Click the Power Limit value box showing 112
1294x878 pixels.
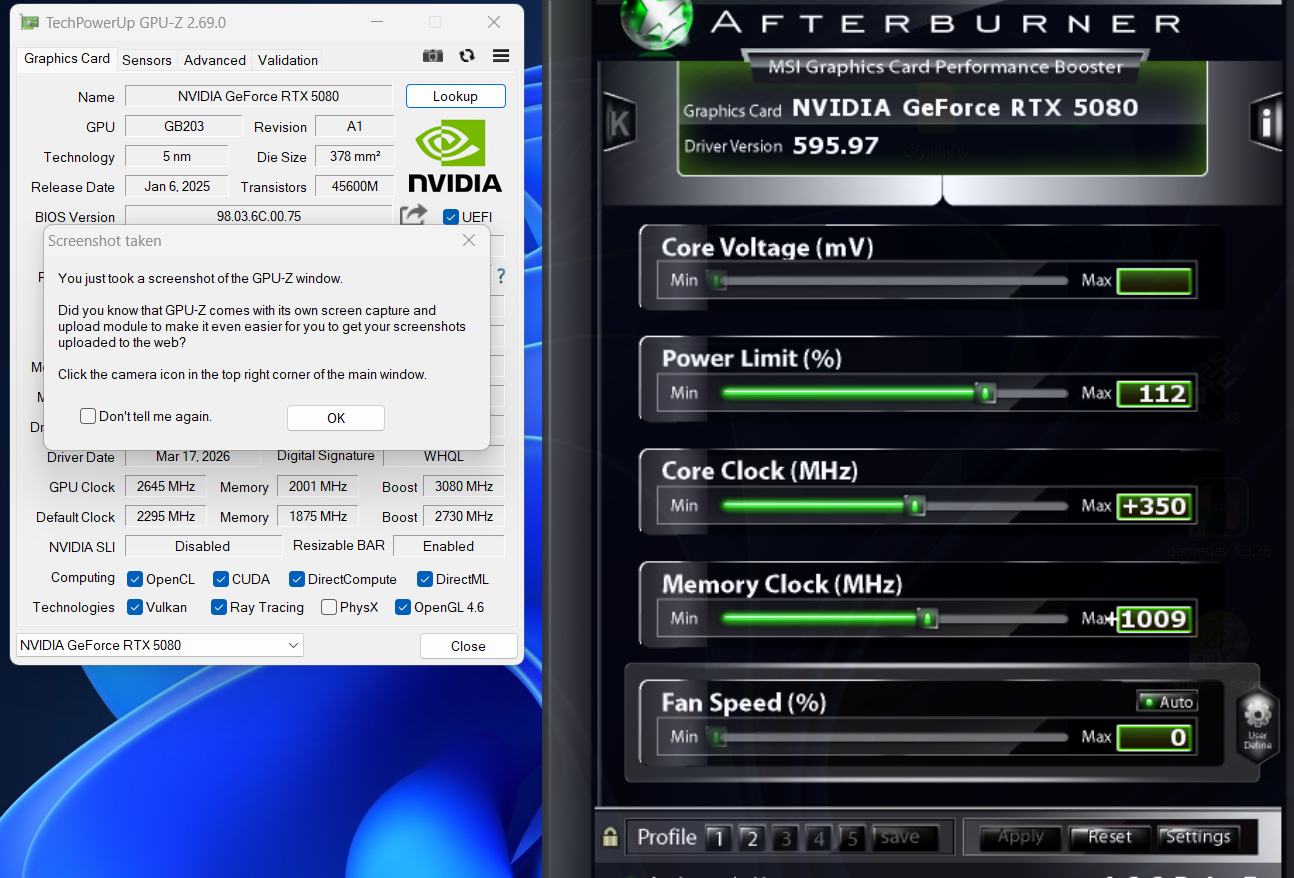coord(1154,394)
